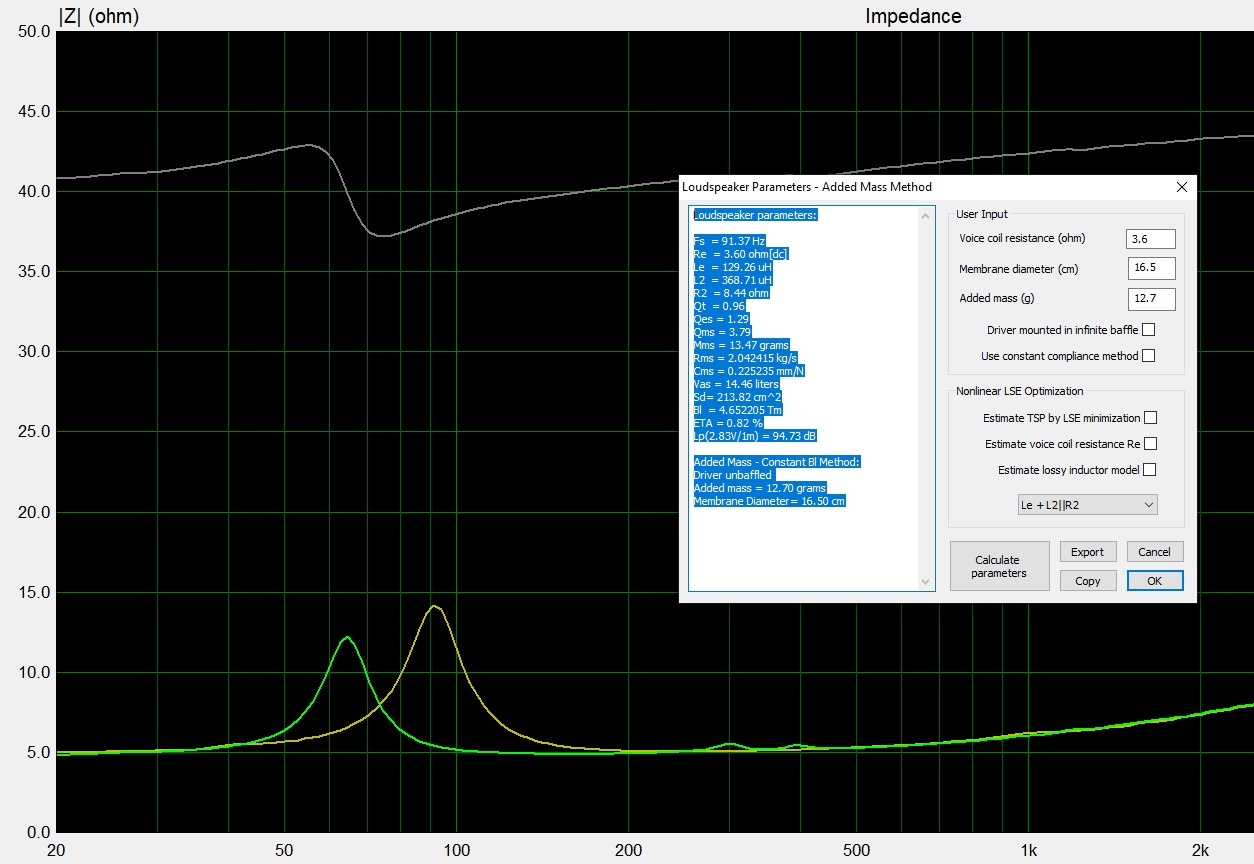Confirm with the OK button
The width and height of the screenshot is (1254, 864).
[x=1154, y=581]
